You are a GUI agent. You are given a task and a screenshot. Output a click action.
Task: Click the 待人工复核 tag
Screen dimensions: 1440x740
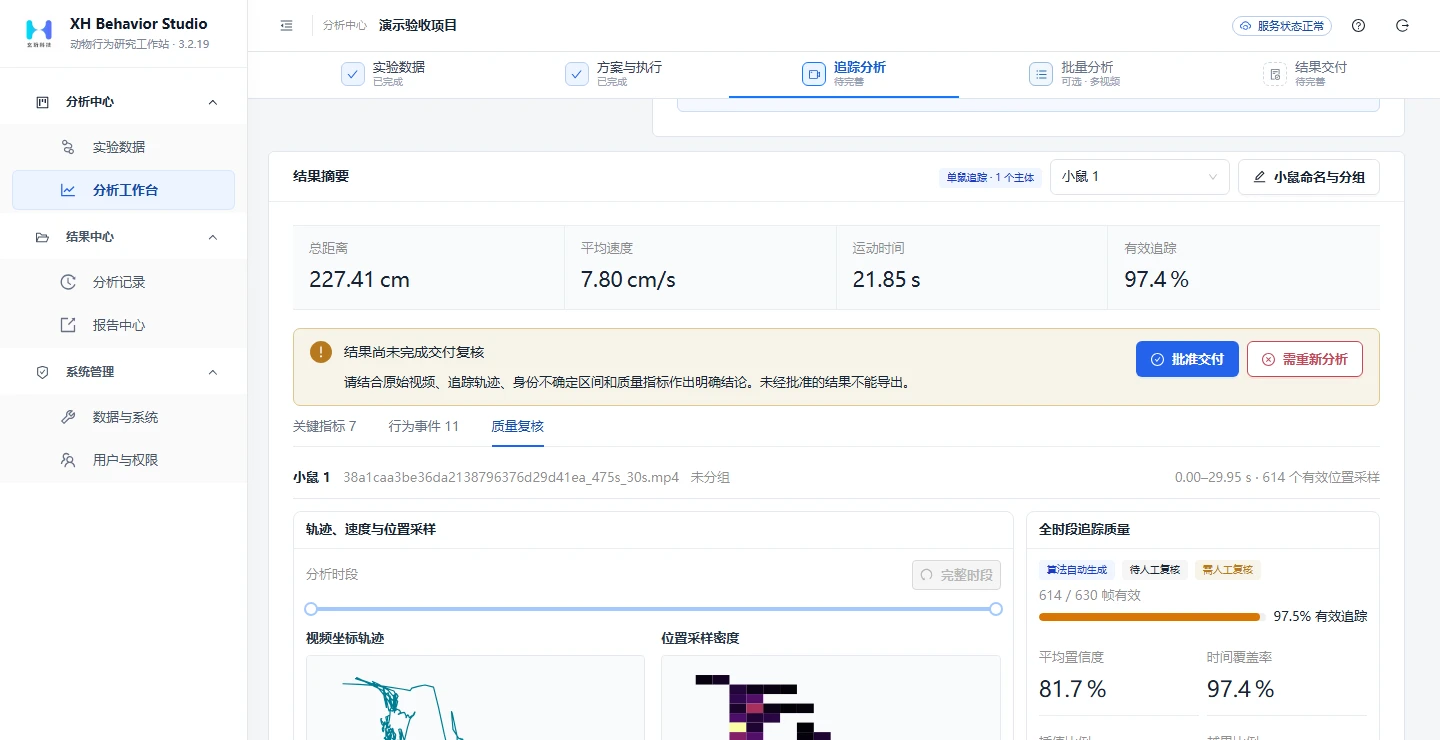point(1154,570)
